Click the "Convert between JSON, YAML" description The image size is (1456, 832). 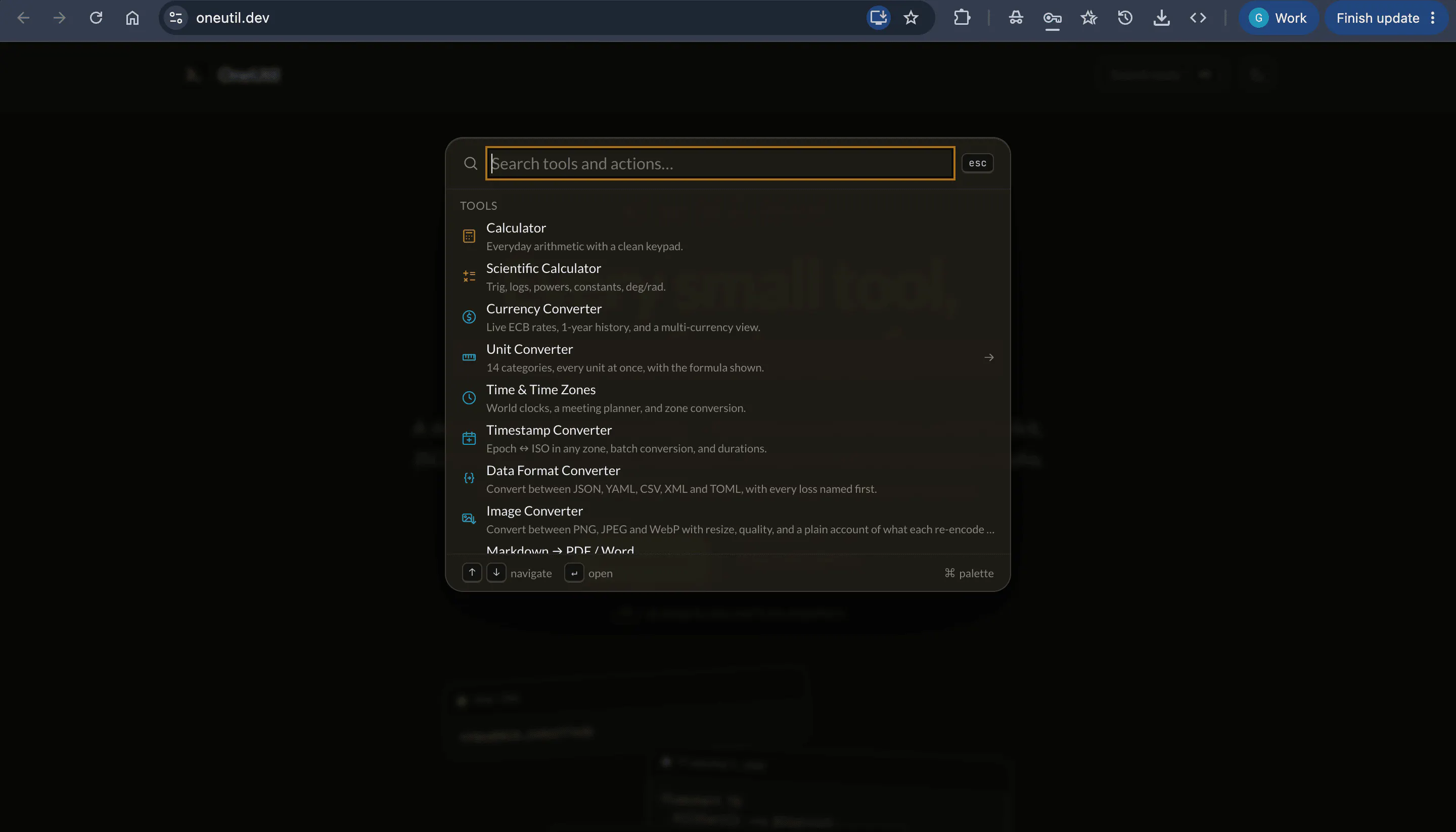[681, 489]
